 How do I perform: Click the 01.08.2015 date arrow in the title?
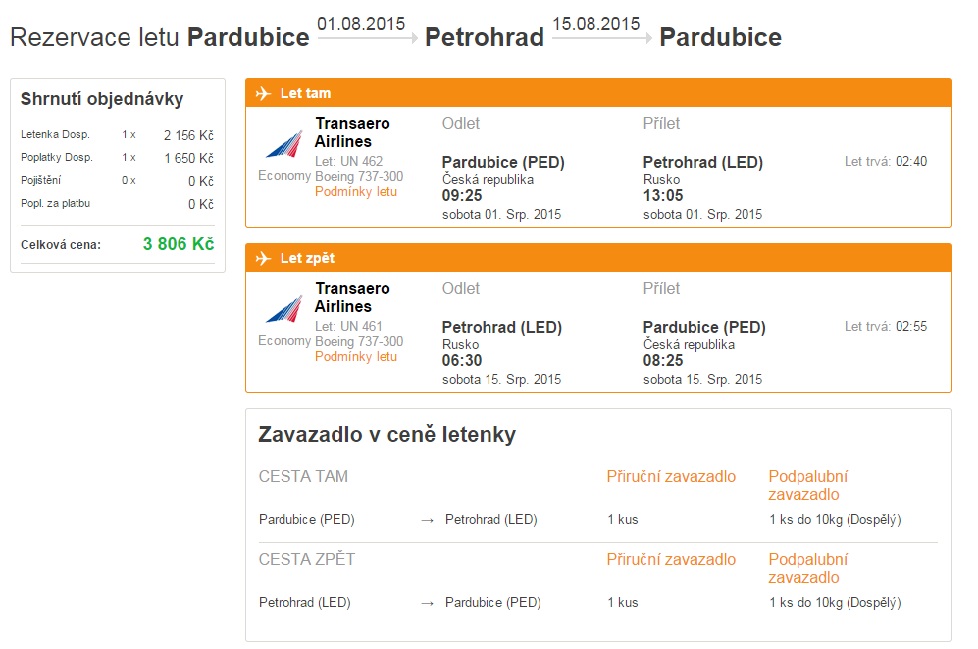(x=367, y=39)
